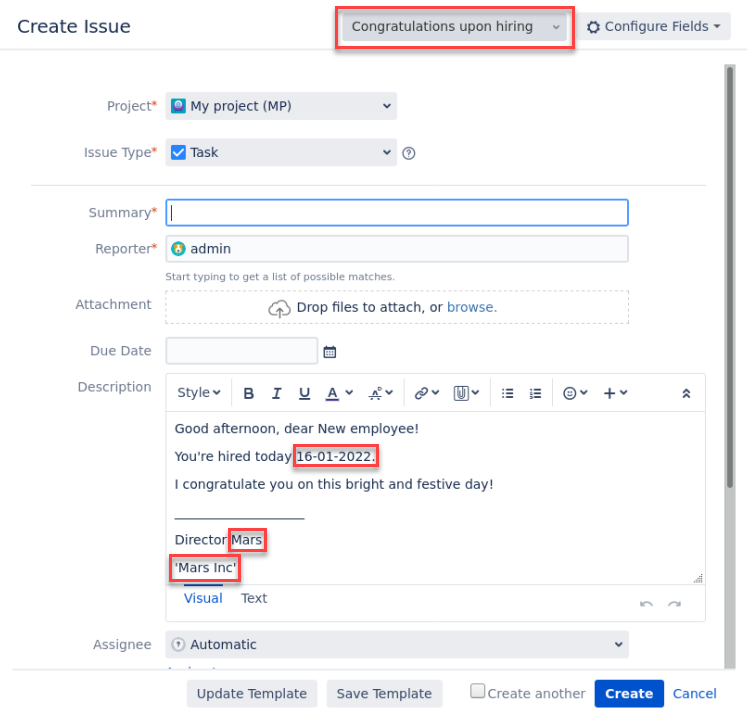Click the browse link to attach files

(471, 307)
